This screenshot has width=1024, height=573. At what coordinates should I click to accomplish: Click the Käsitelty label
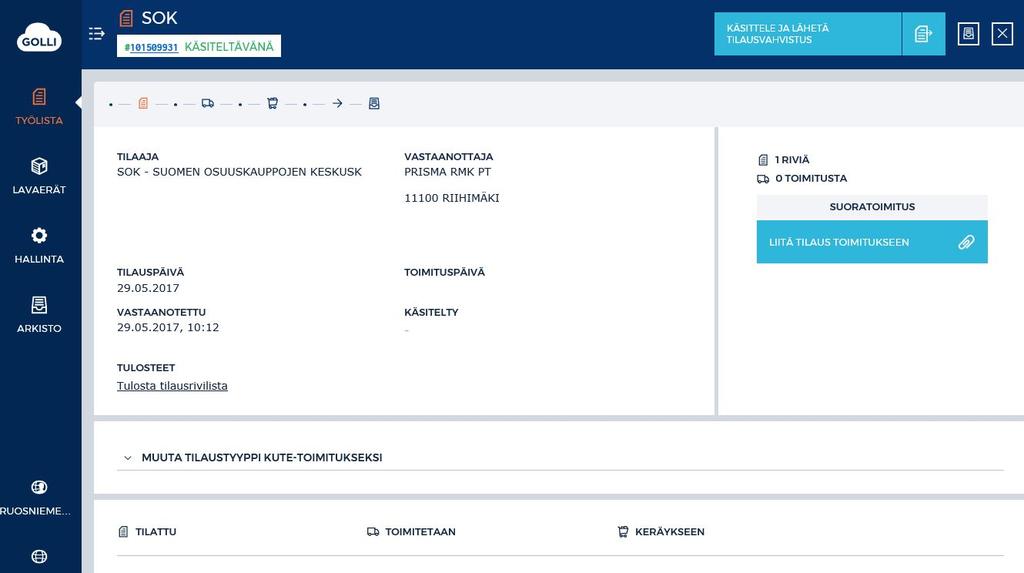[431, 312]
